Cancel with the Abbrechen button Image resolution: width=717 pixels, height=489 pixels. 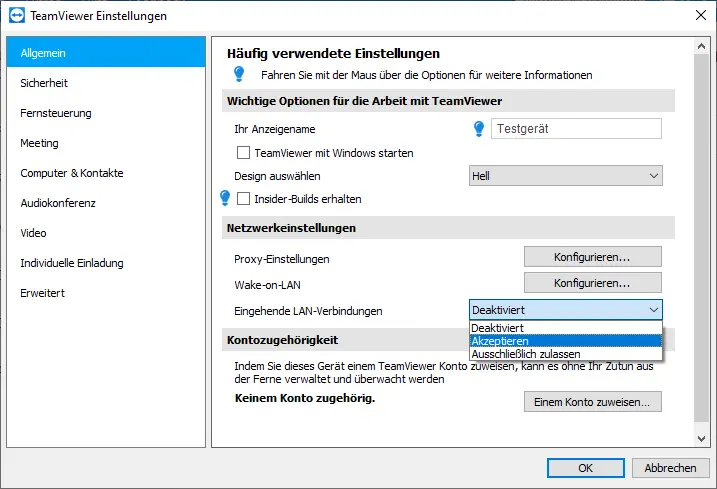tap(671, 468)
